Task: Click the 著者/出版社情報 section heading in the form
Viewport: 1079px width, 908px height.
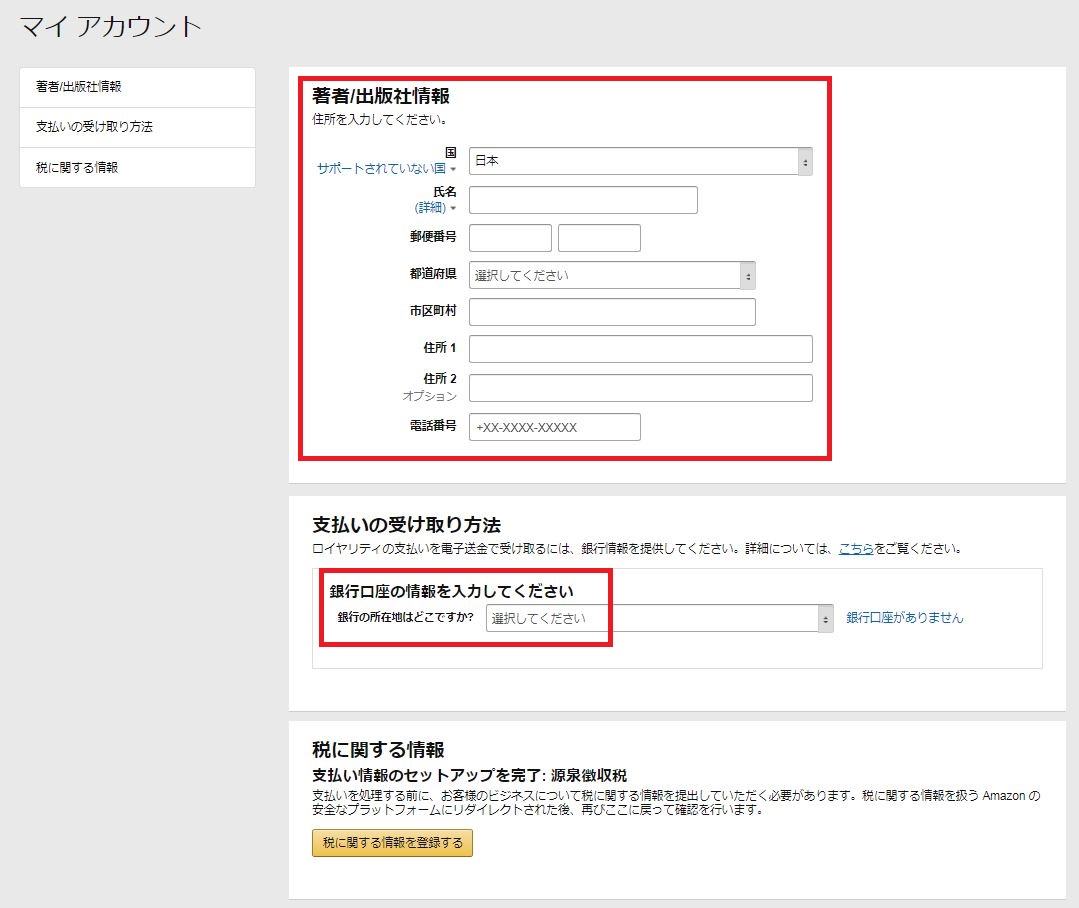Action: (x=381, y=96)
